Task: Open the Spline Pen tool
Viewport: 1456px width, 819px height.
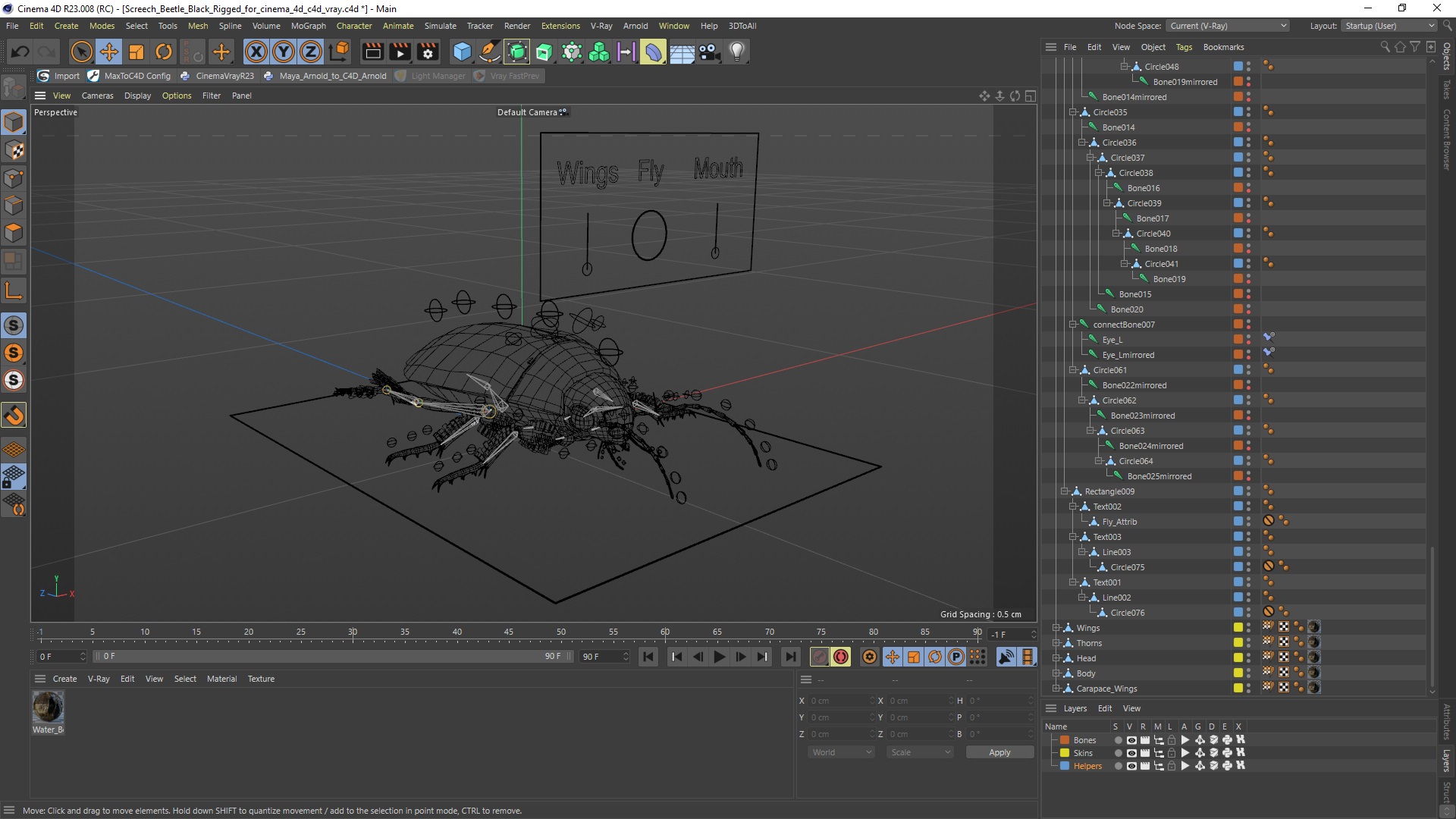Action: (490, 52)
